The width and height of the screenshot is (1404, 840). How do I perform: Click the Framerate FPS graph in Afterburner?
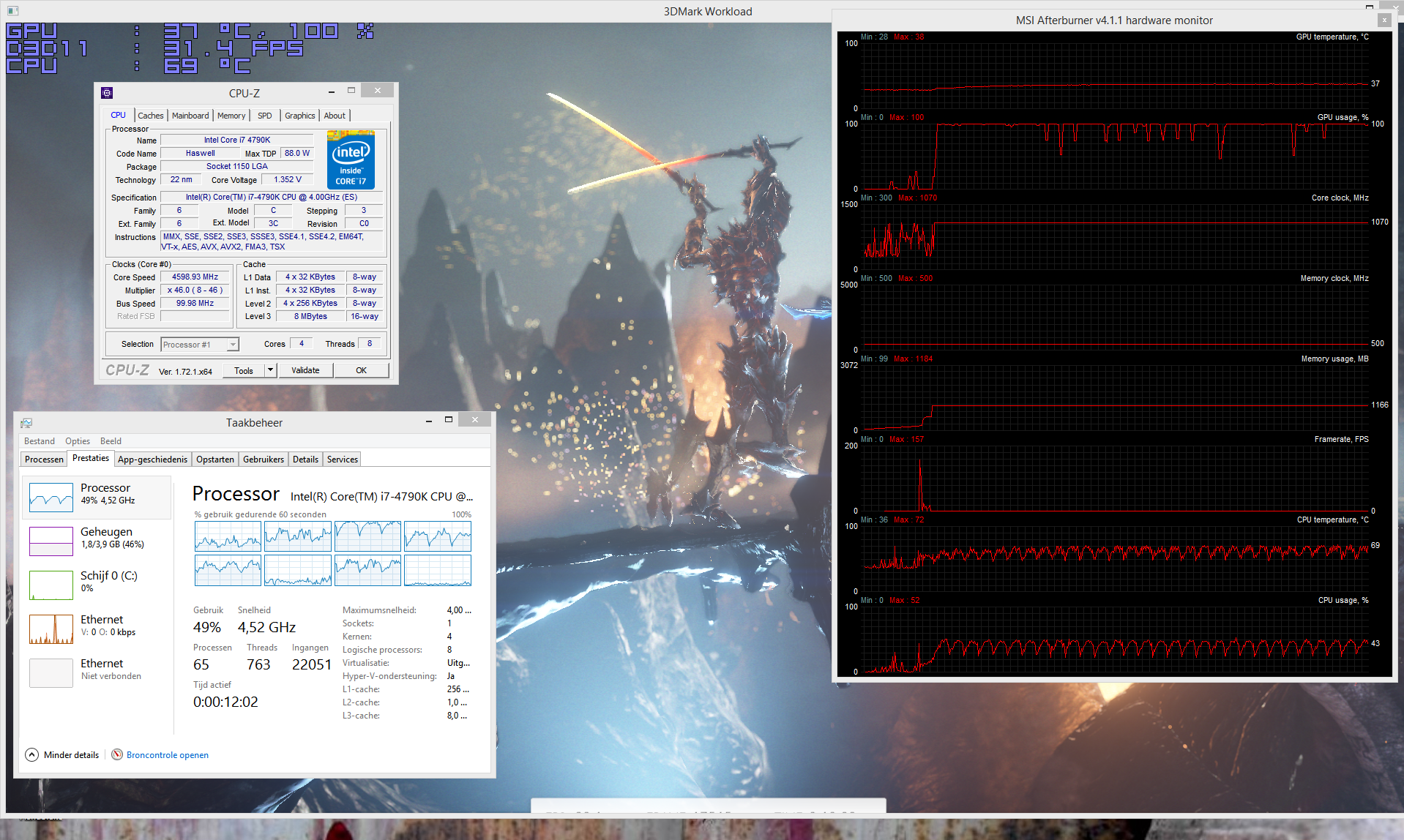1115,479
